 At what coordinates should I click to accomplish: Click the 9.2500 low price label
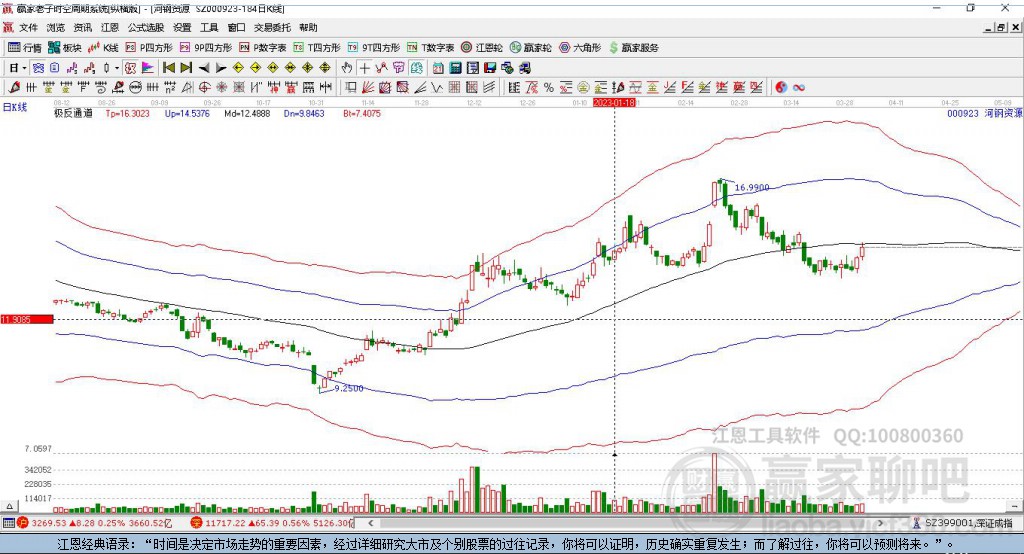(x=349, y=388)
